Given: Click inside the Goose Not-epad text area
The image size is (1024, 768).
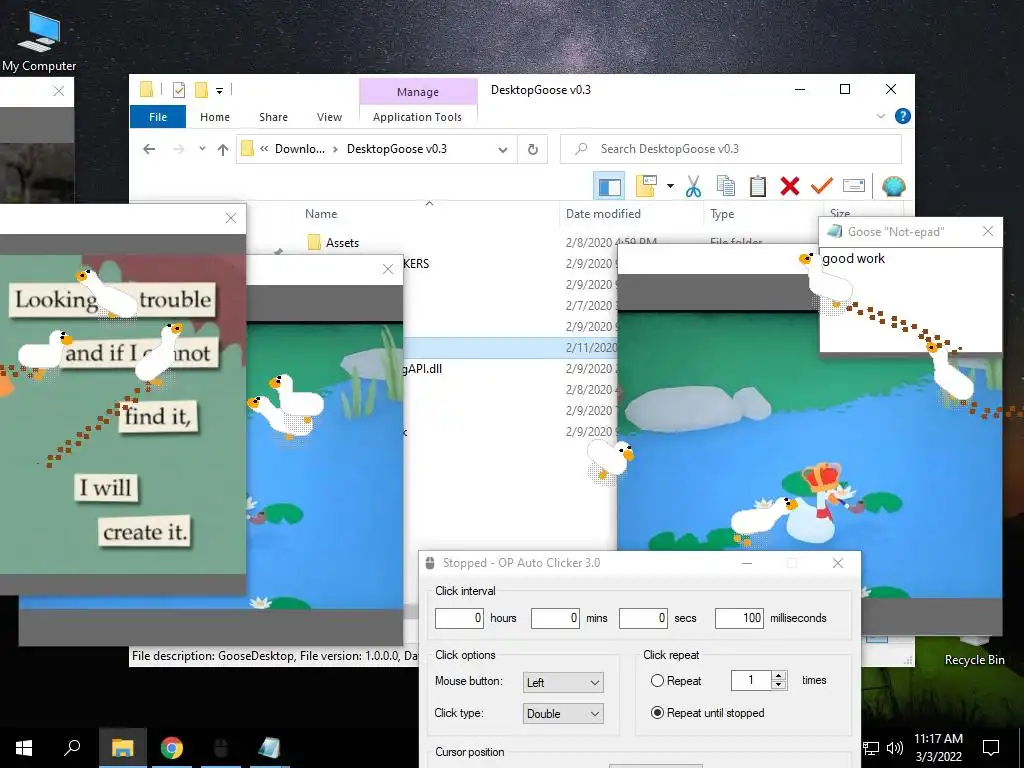Looking at the screenshot, I should [910, 299].
